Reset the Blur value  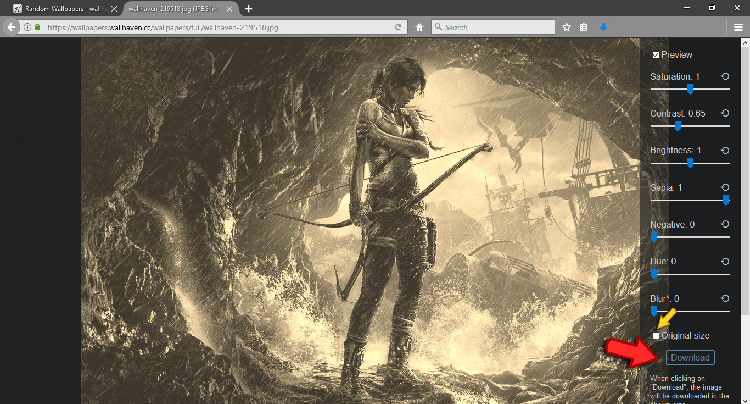[725, 298]
